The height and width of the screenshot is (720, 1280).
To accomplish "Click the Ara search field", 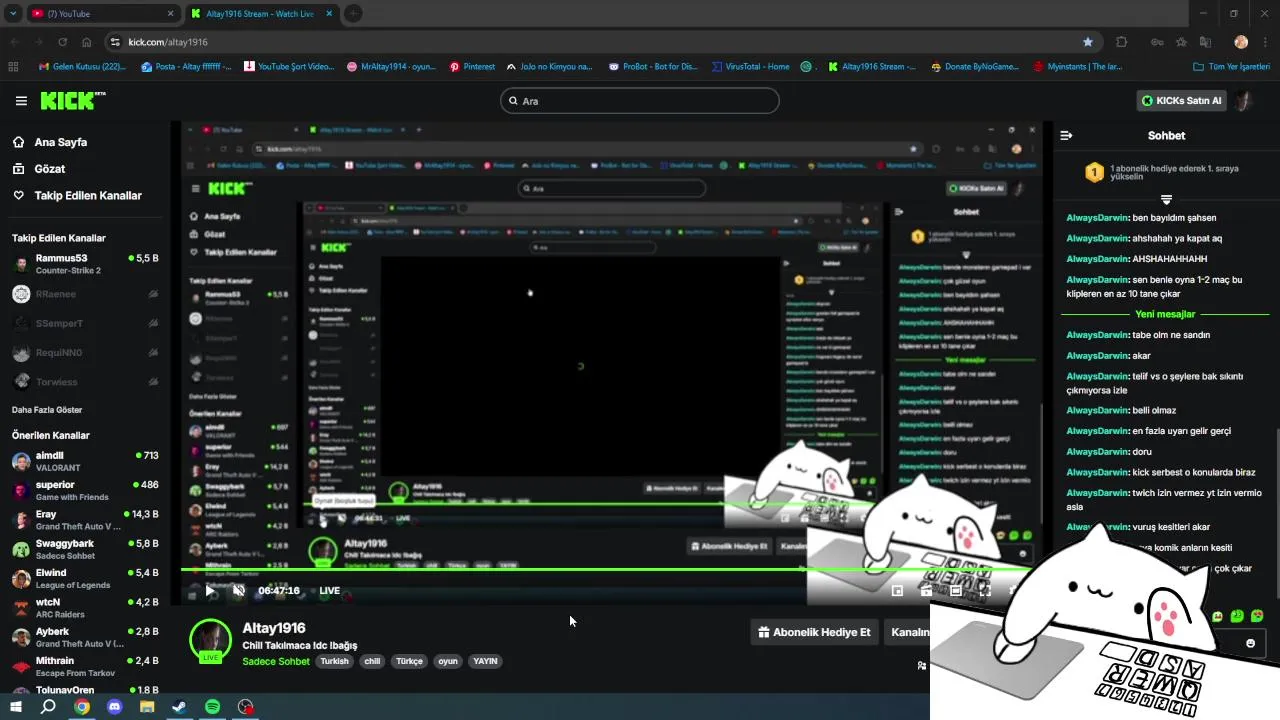I will pos(640,101).
